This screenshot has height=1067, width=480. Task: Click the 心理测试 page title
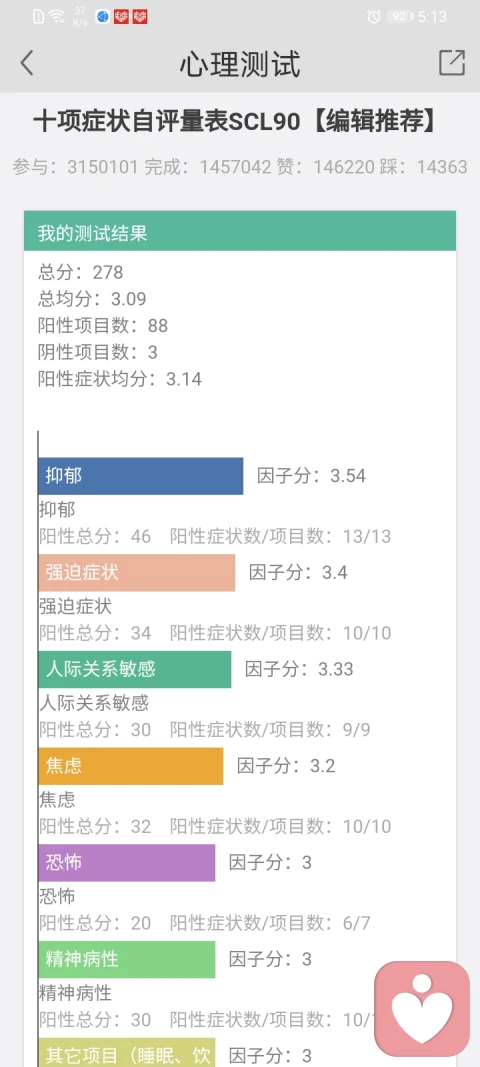[240, 64]
